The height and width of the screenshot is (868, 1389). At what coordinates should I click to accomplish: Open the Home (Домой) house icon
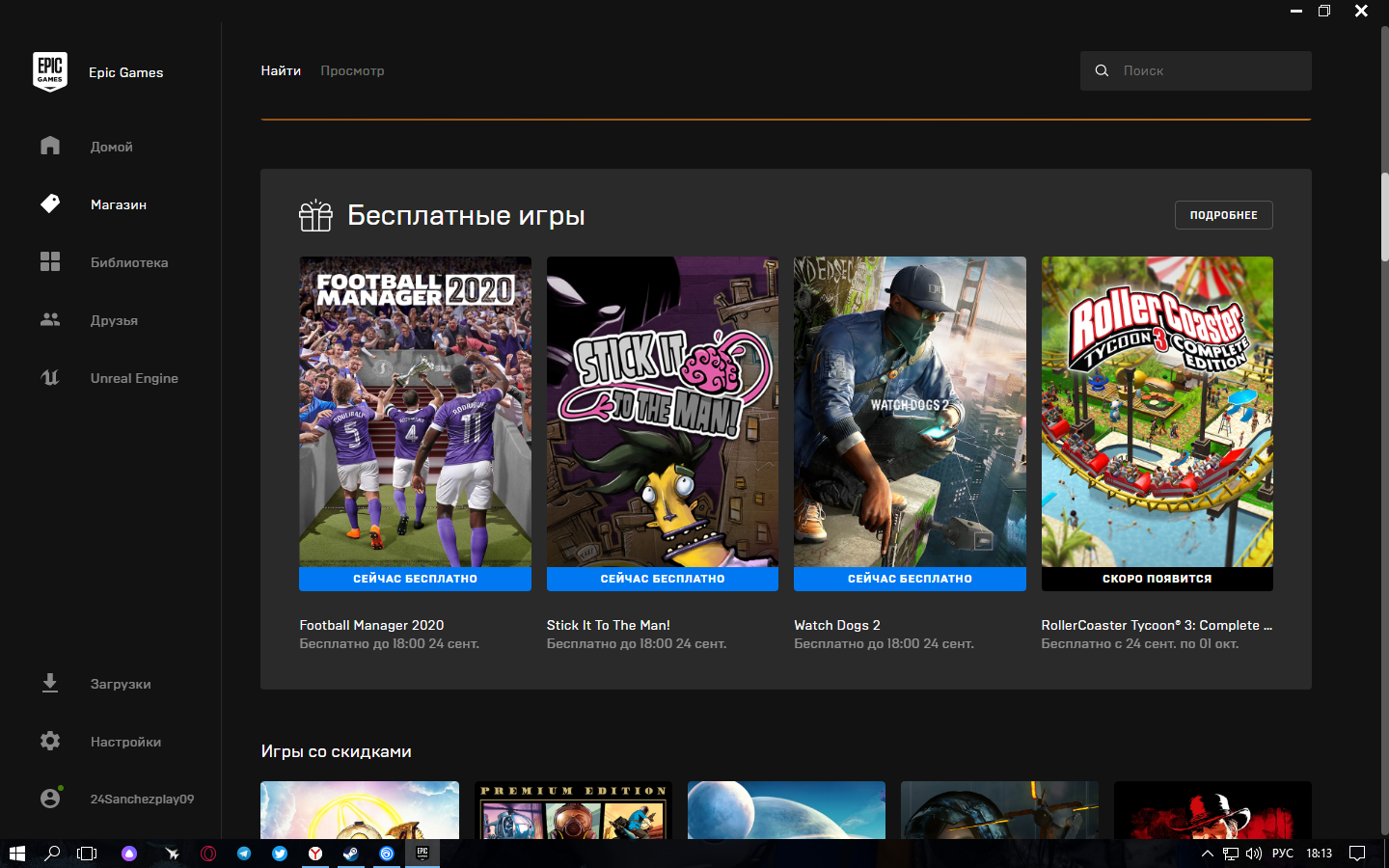click(x=50, y=146)
